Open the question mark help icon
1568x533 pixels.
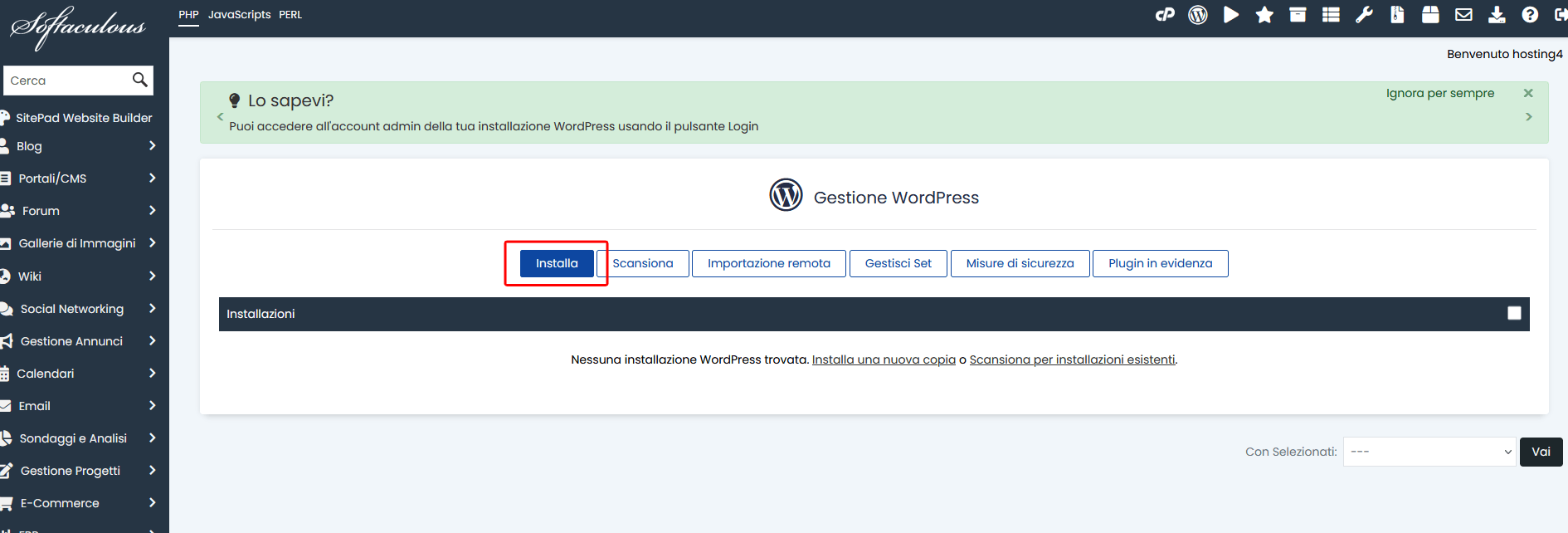[x=1530, y=14]
